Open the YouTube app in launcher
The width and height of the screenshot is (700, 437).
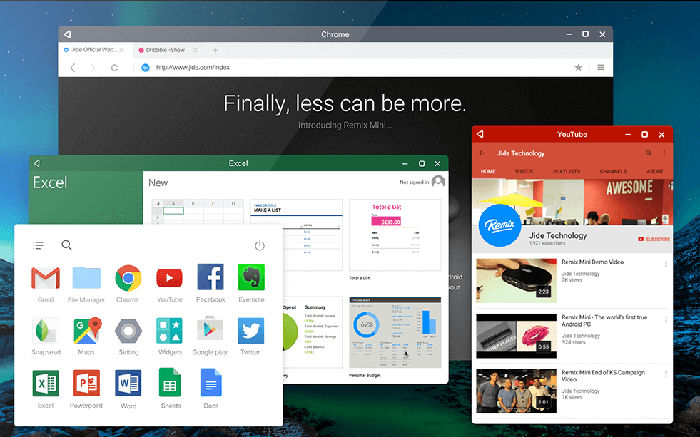[170, 278]
